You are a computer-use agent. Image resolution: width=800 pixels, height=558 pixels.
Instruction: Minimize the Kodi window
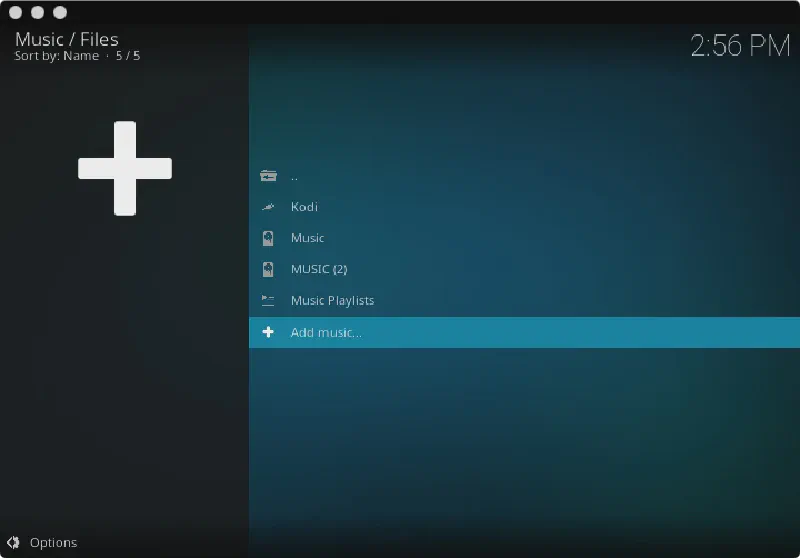(x=37, y=12)
